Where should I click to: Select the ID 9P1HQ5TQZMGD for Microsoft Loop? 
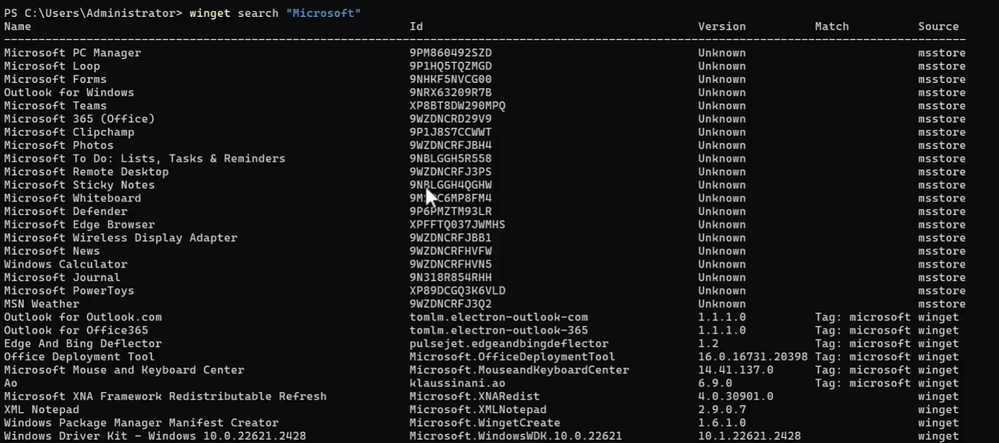point(450,66)
